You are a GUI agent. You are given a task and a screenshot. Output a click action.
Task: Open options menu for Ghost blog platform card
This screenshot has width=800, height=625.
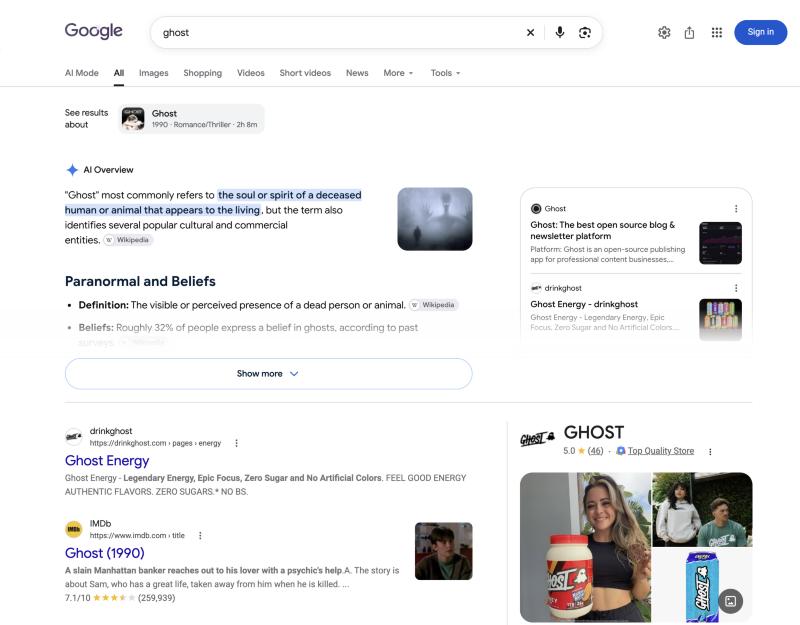(736, 209)
